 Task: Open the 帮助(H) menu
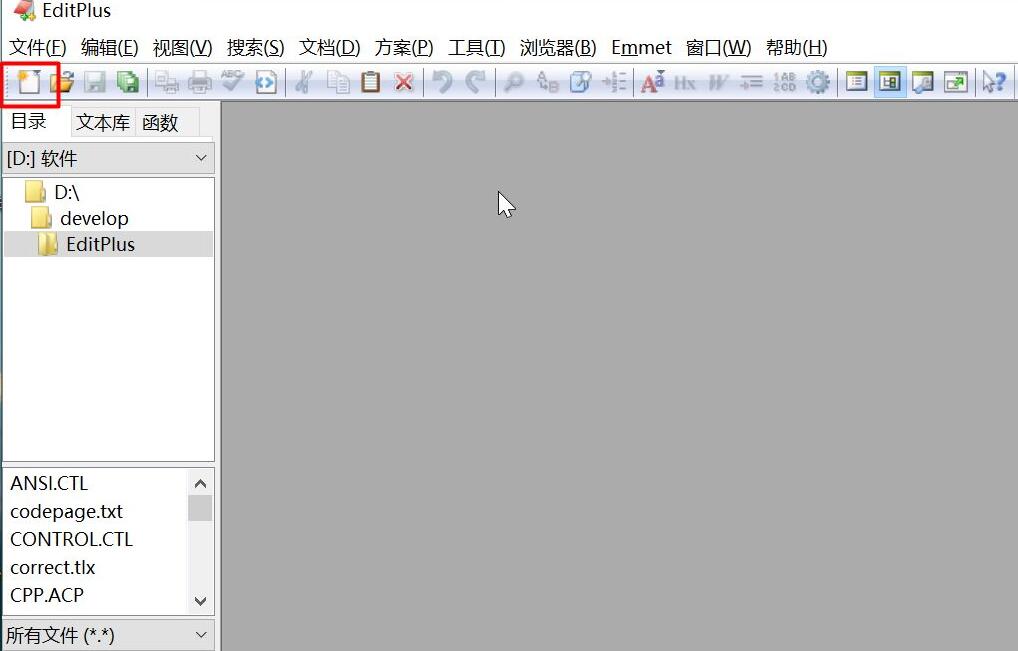(796, 47)
